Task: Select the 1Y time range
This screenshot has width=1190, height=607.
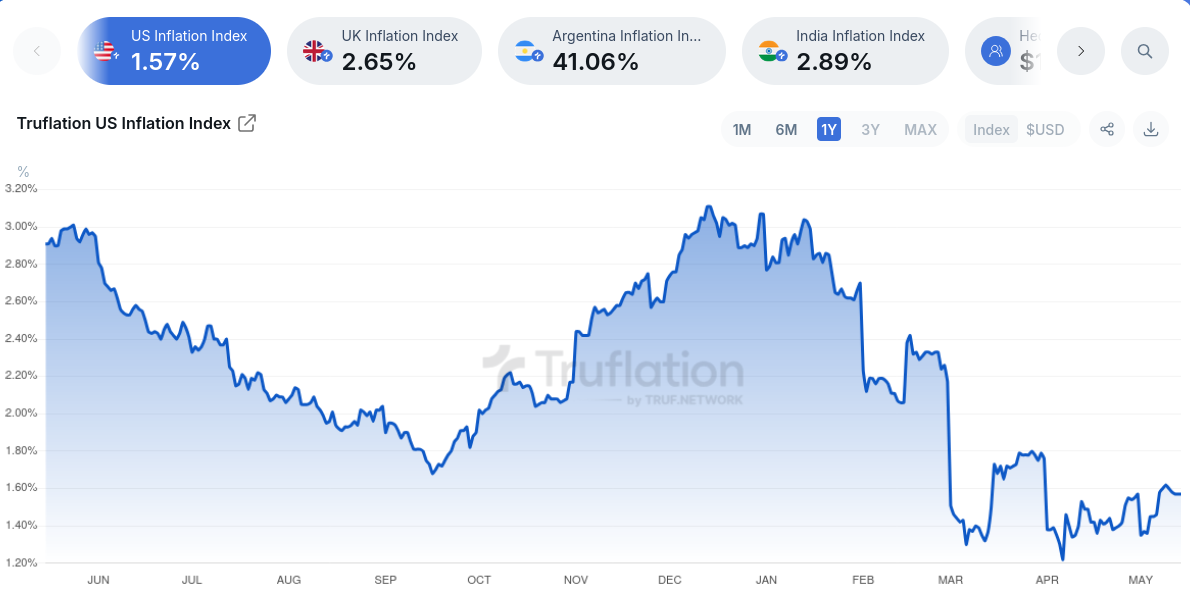Action: click(x=828, y=130)
